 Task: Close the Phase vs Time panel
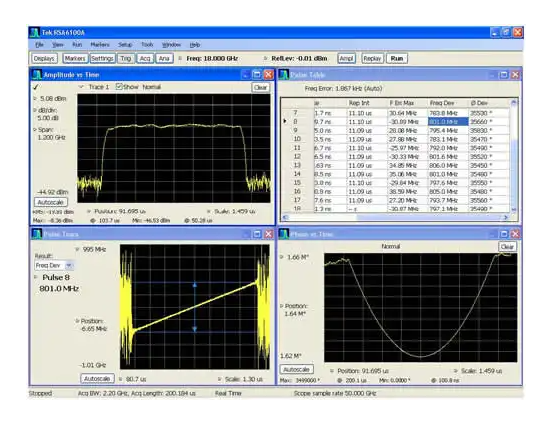(x=515, y=234)
